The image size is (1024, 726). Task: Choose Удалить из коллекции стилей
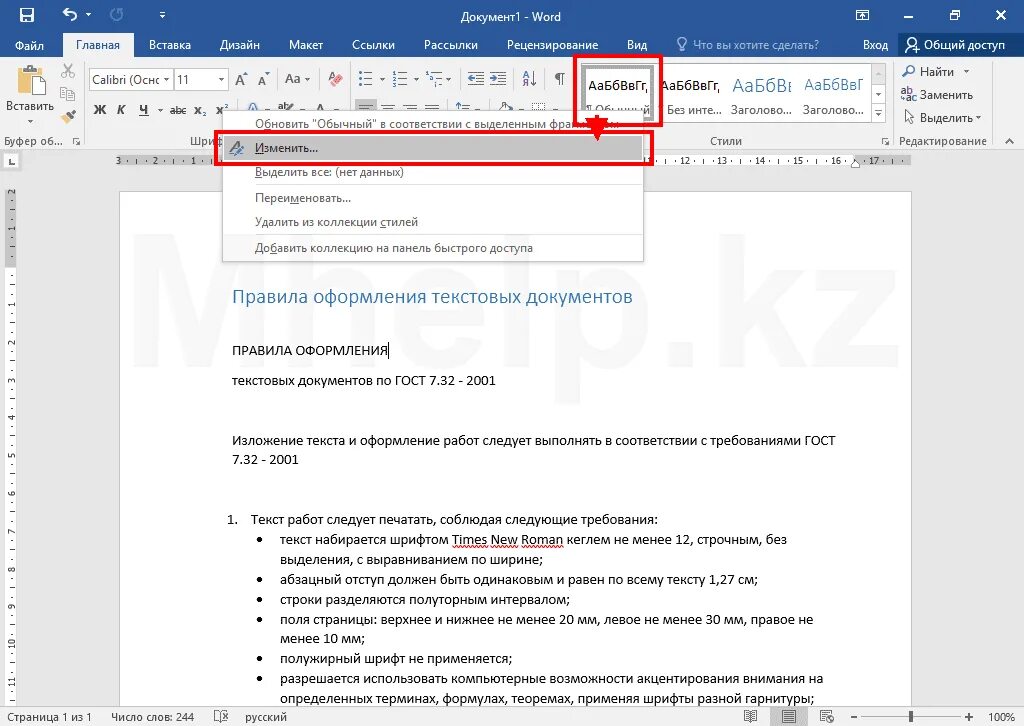[433, 222]
